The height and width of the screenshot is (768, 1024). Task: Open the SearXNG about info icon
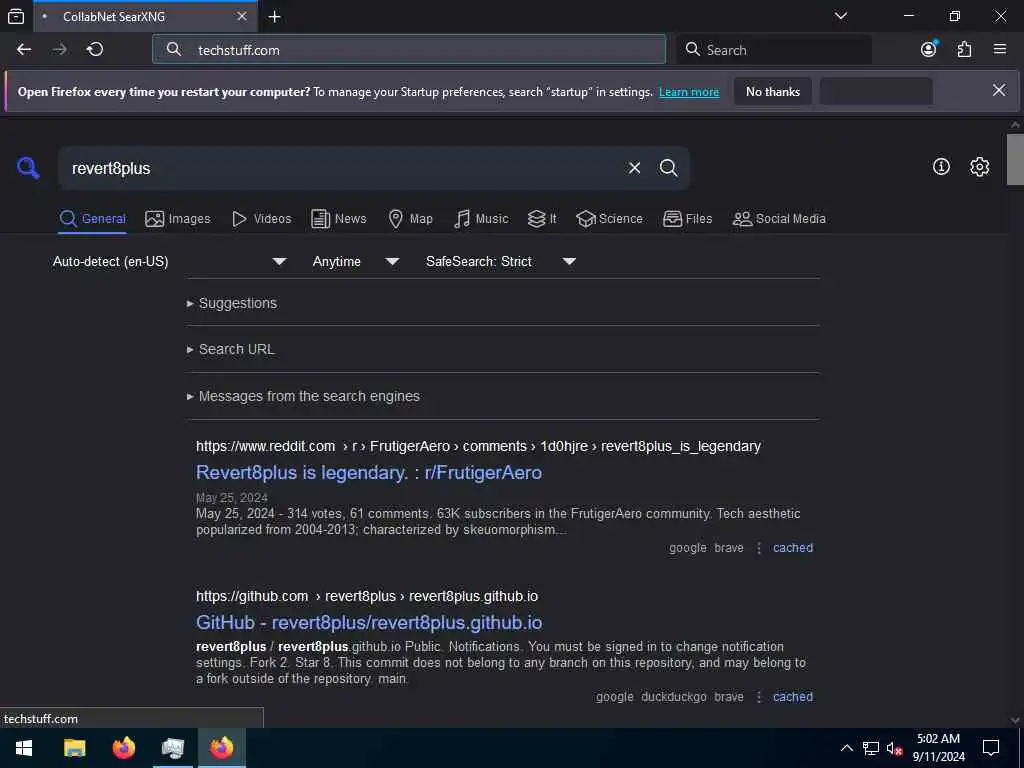tap(941, 167)
